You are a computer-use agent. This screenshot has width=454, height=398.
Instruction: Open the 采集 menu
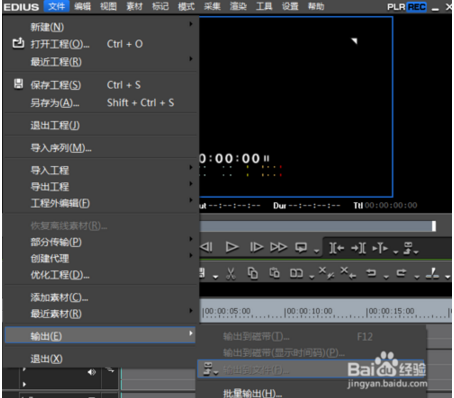coord(212,6)
